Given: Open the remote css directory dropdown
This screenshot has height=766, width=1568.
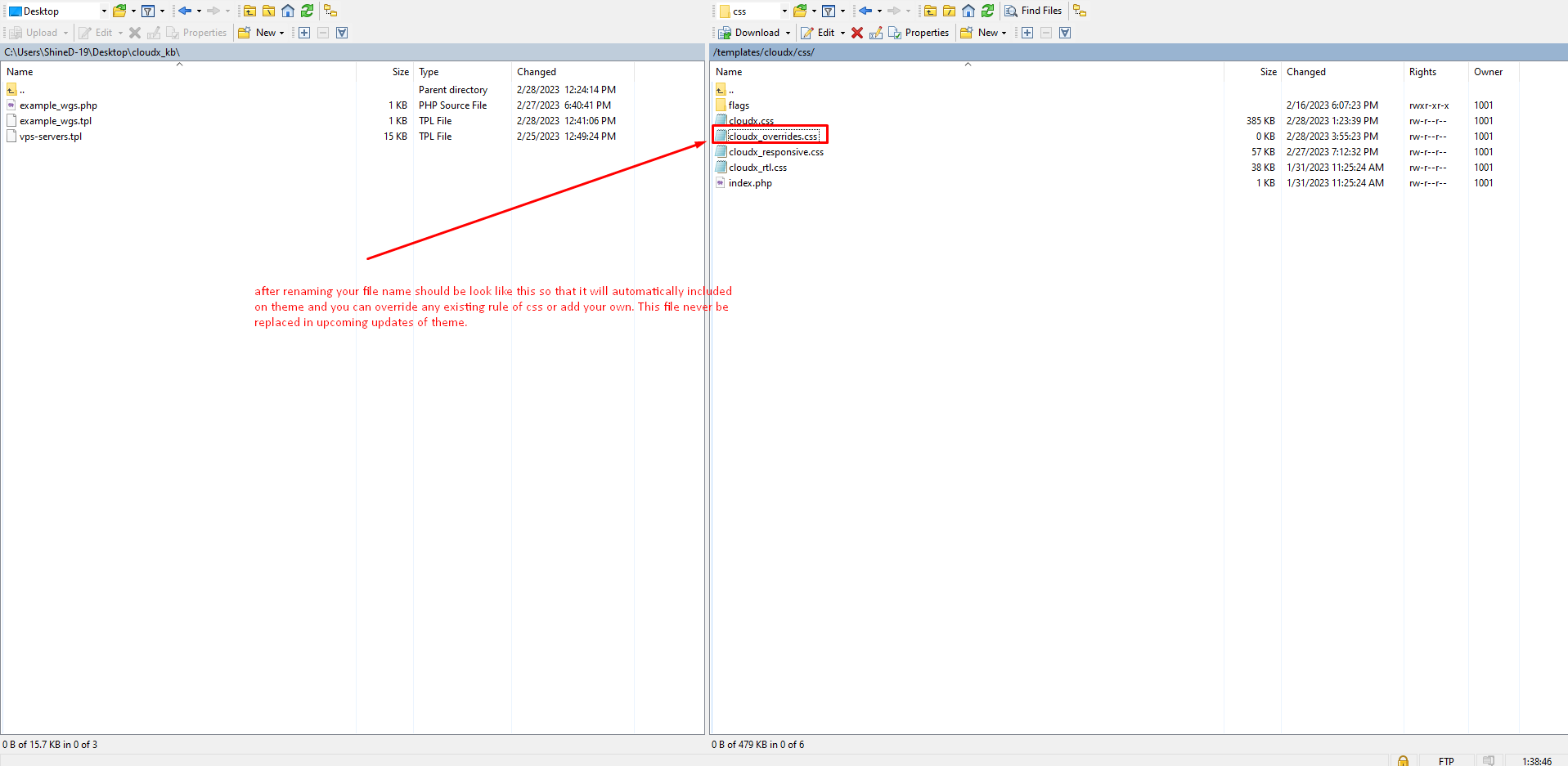Looking at the screenshot, I should (x=784, y=11).
